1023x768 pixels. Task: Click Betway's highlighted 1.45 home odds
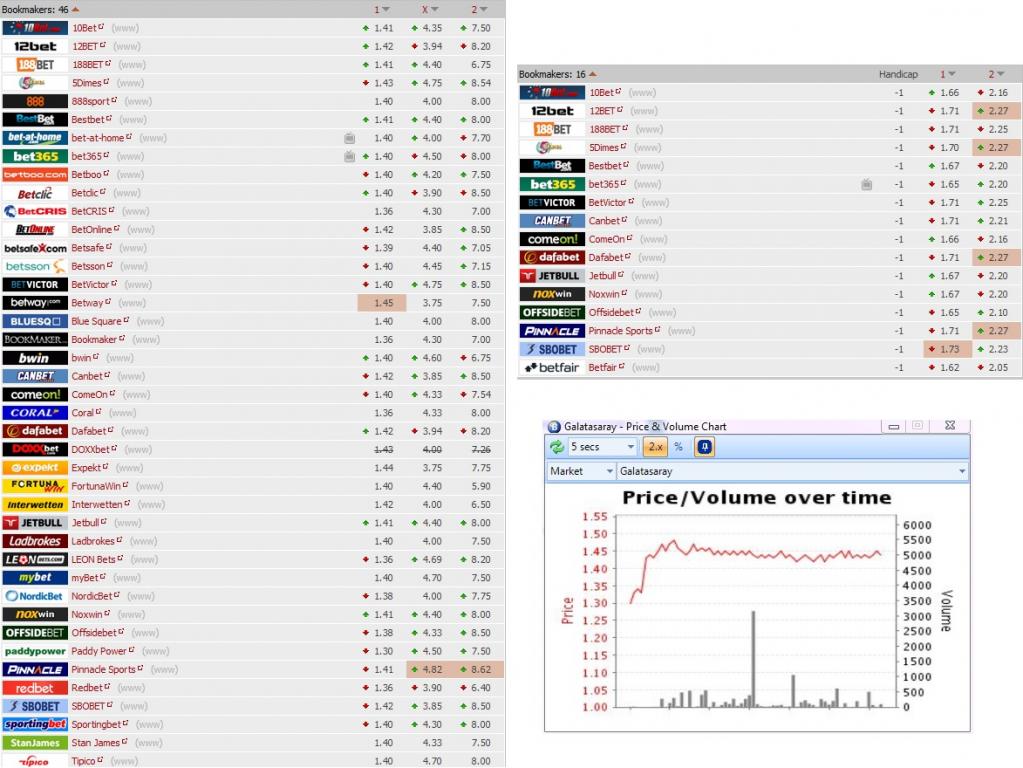point(382,303)
